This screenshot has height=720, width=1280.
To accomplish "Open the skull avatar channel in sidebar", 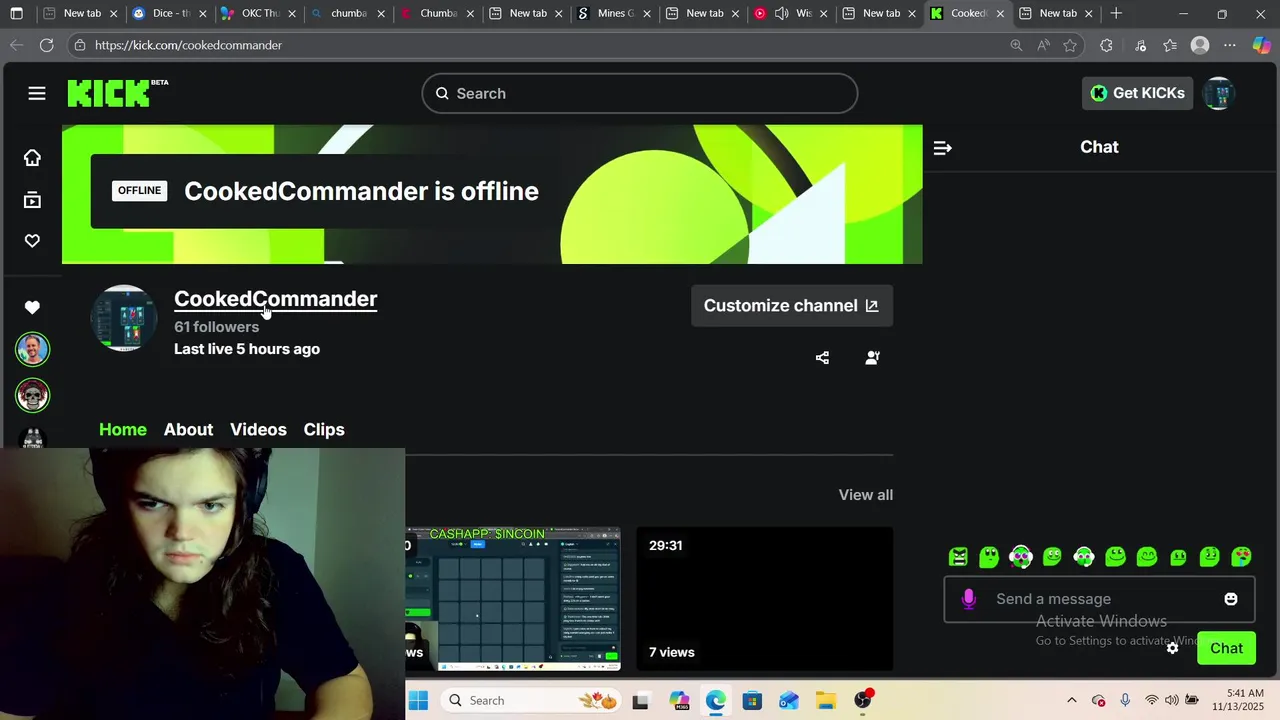I will [x=32, y=396].
